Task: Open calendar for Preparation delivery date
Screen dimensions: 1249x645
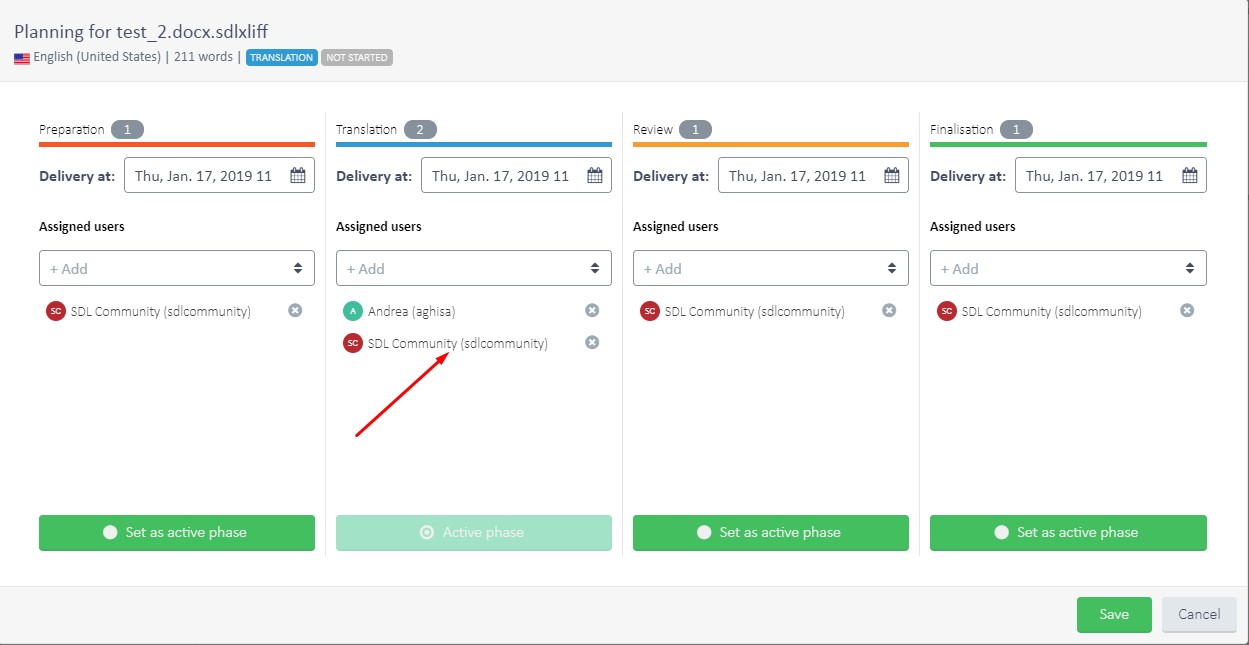Action: tap(298, 175)
